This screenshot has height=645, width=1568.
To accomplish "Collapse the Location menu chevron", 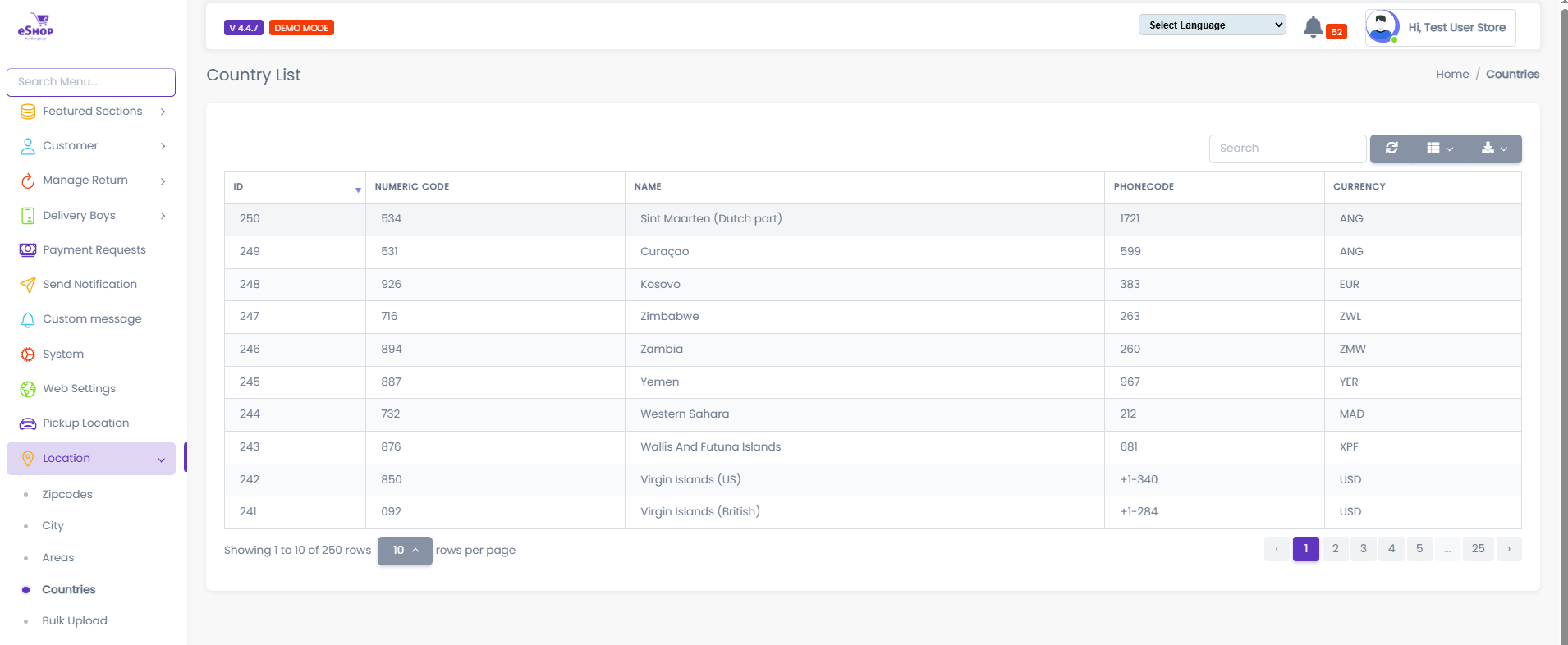I will (161, 460).
